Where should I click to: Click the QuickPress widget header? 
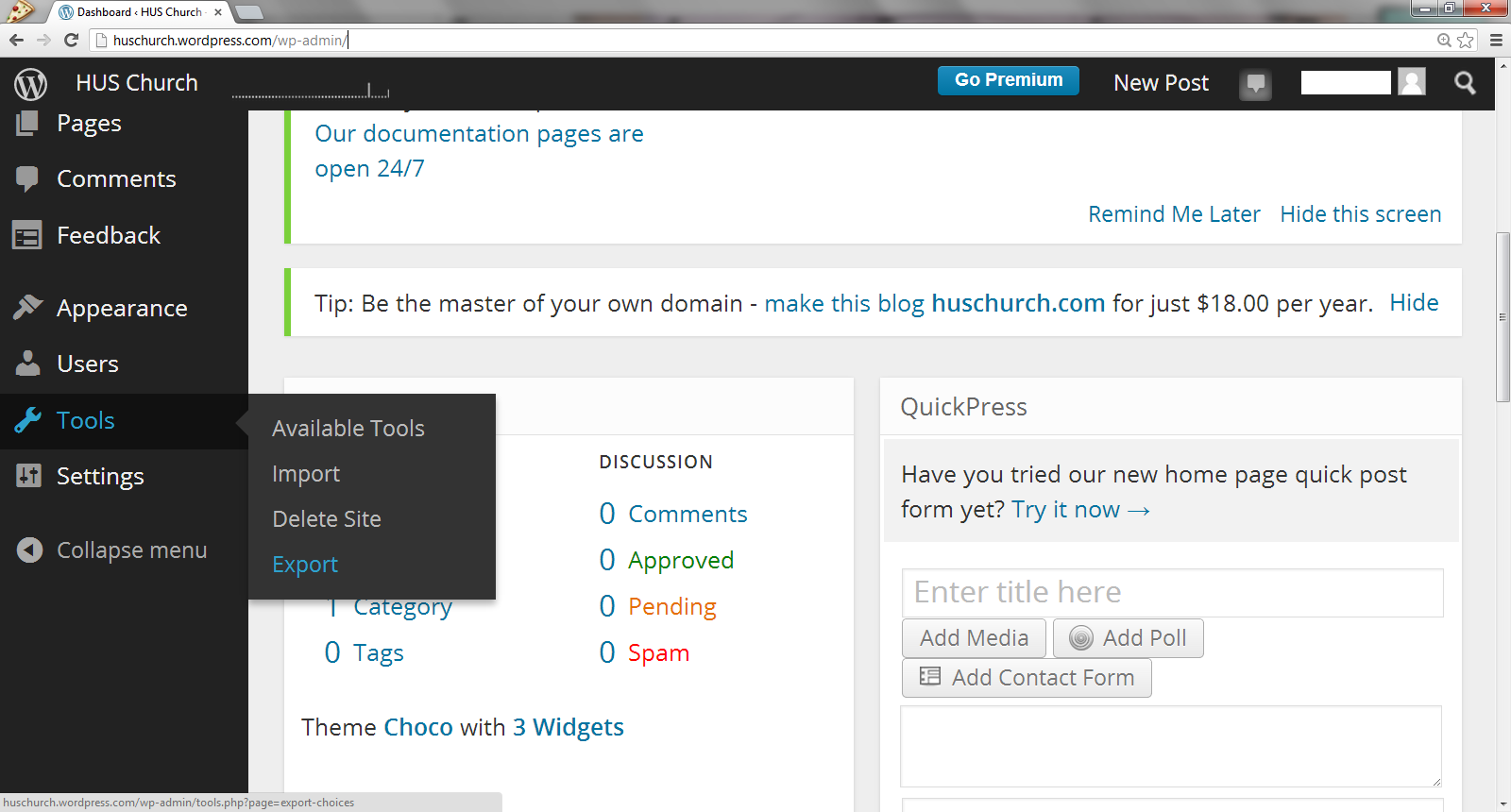[1171, 407]
